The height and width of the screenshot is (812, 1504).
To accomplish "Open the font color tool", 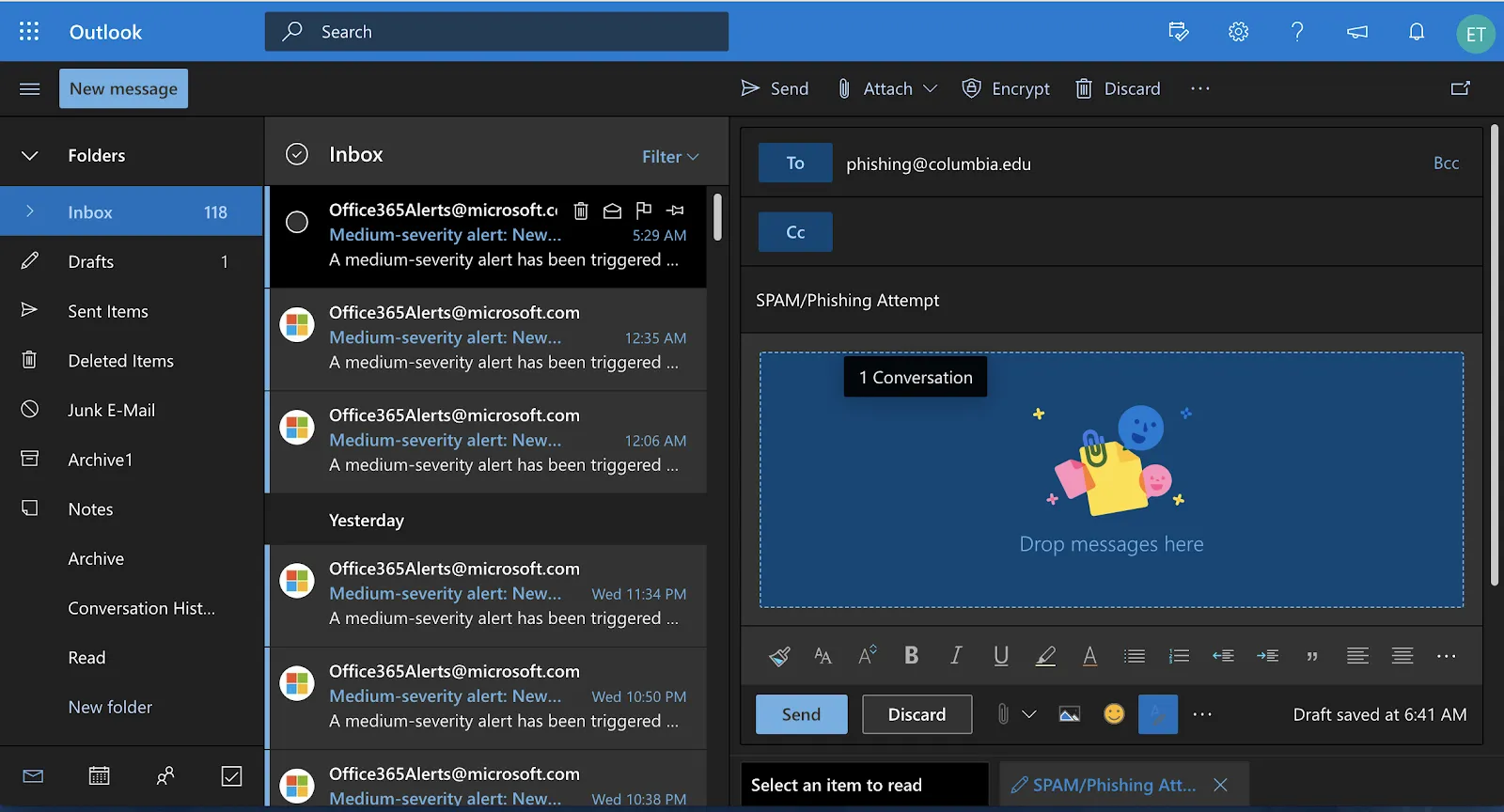I will tap(1089, 656).
